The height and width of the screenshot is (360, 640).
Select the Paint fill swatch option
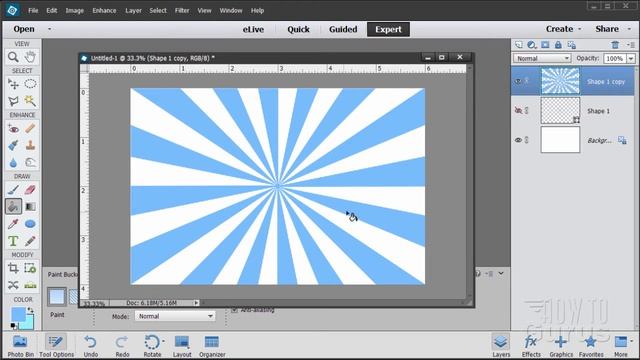[57, 297]
